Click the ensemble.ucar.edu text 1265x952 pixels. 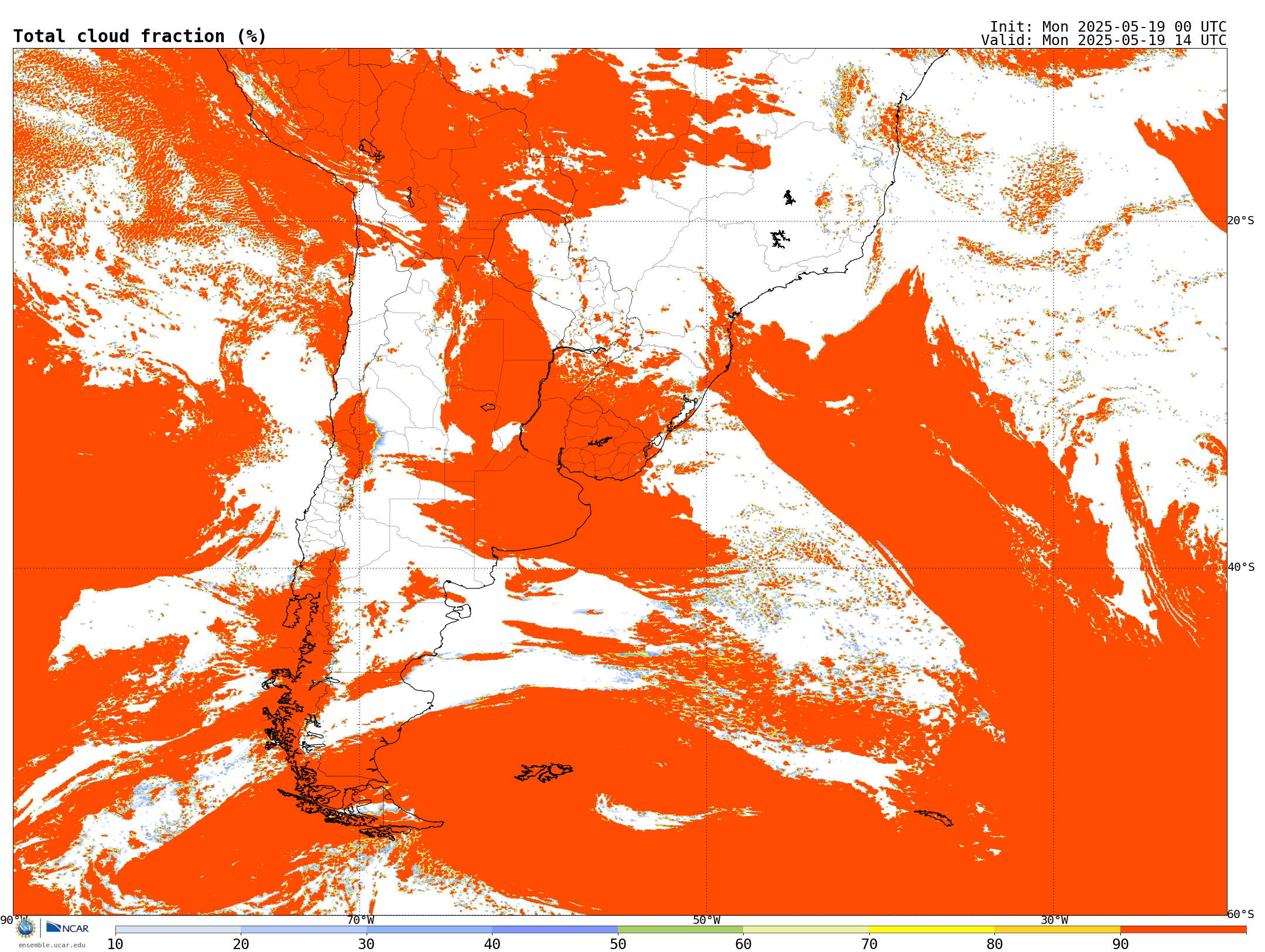click(x=52, y=945)
